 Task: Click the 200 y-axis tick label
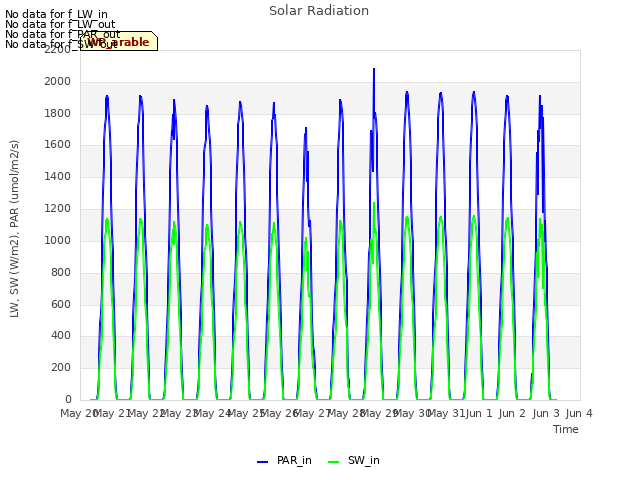(x=61, y=367)
